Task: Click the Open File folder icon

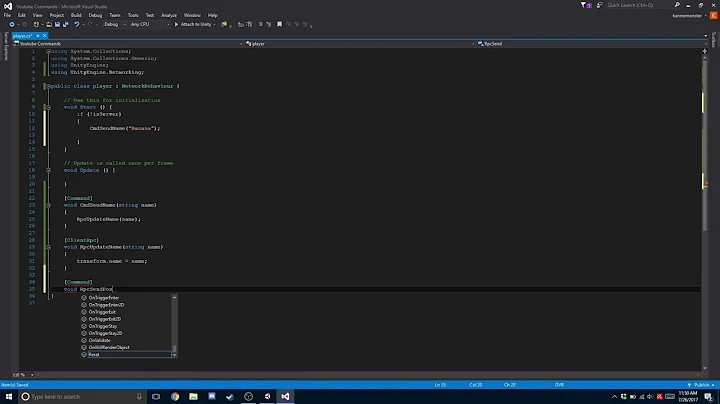Action: [50, 24]
